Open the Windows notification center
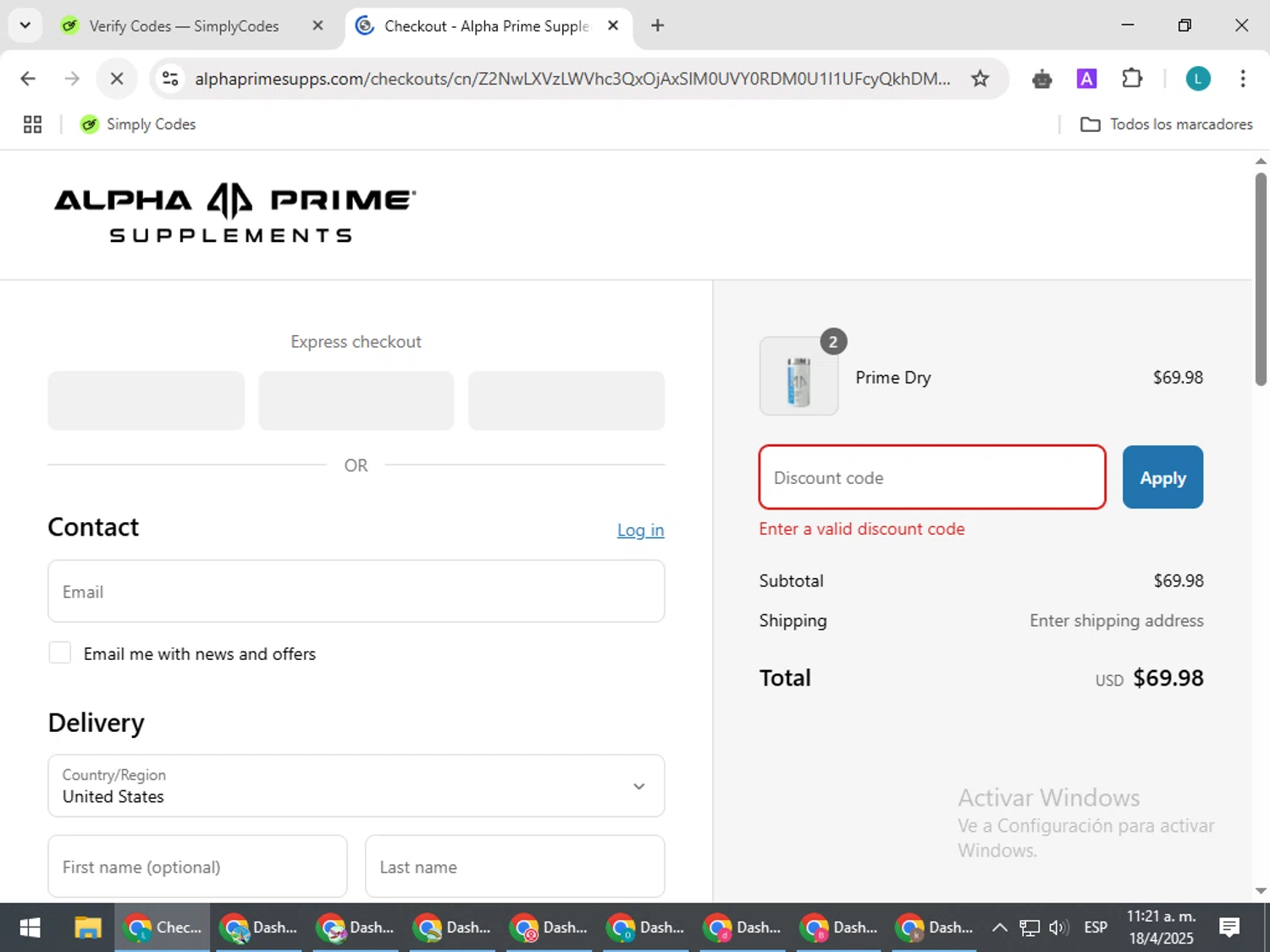 click(x=1229, y=927)
